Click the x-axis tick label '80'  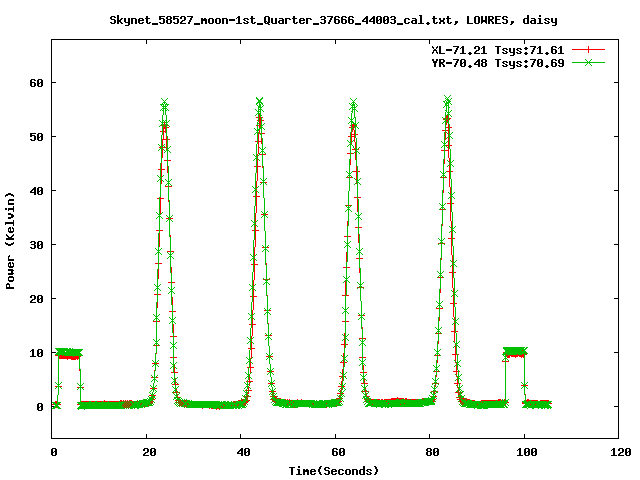pyautogui.click(x=432, y=452)
